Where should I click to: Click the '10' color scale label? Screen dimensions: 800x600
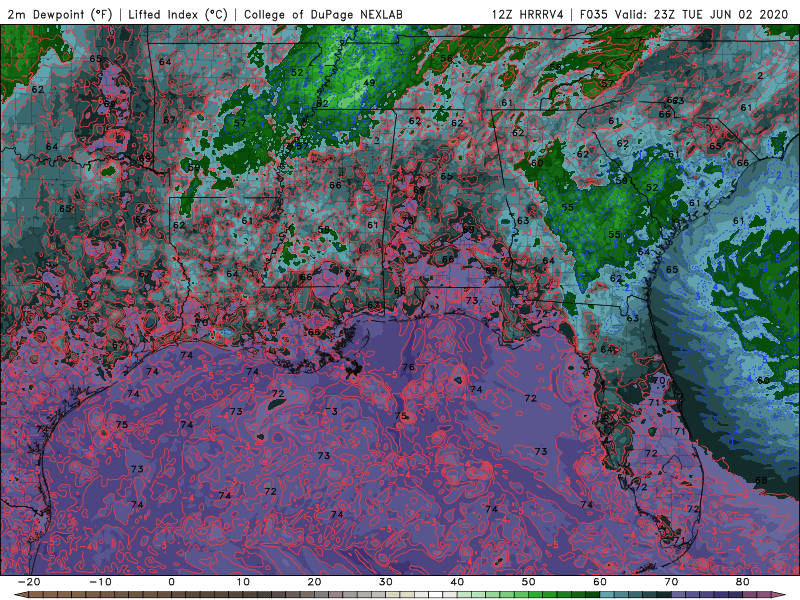pyautogui.click(x=243, y=582)
